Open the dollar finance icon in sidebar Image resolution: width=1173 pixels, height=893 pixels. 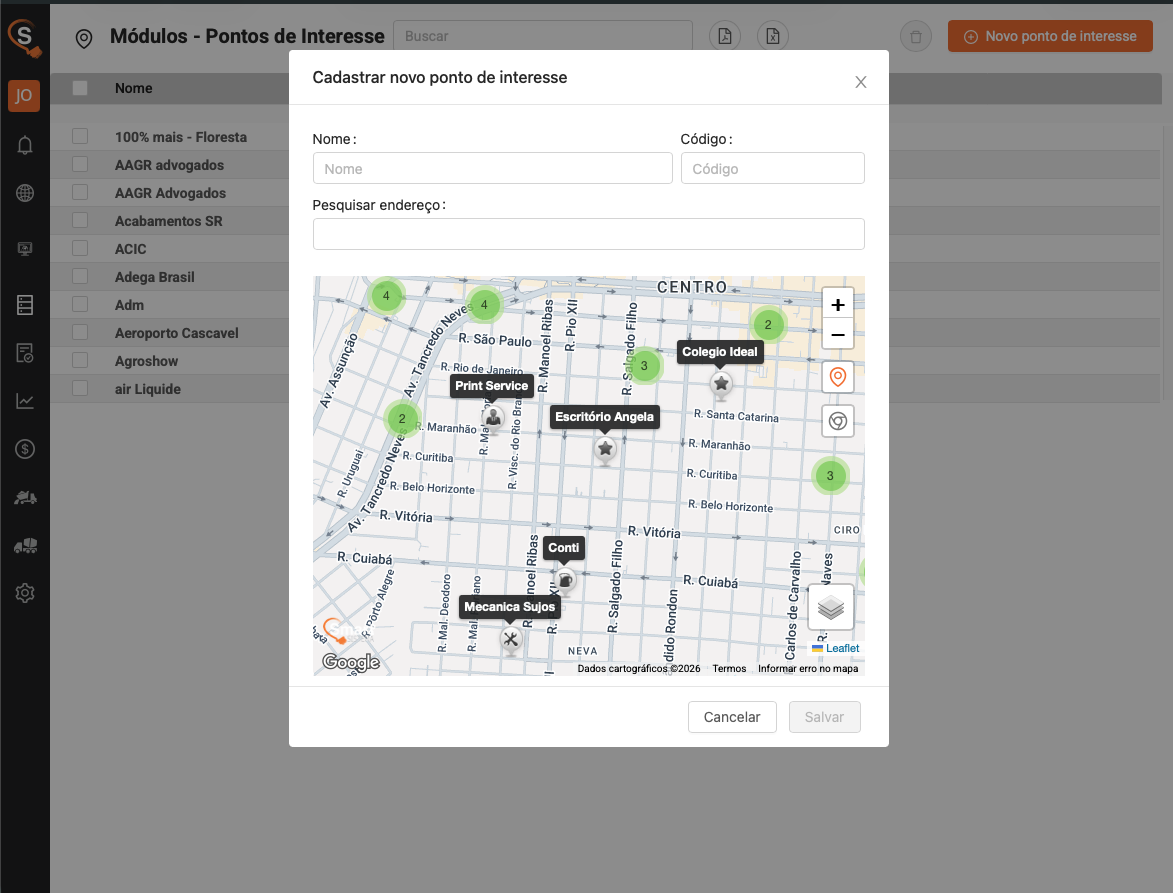[x=25, y=449]
